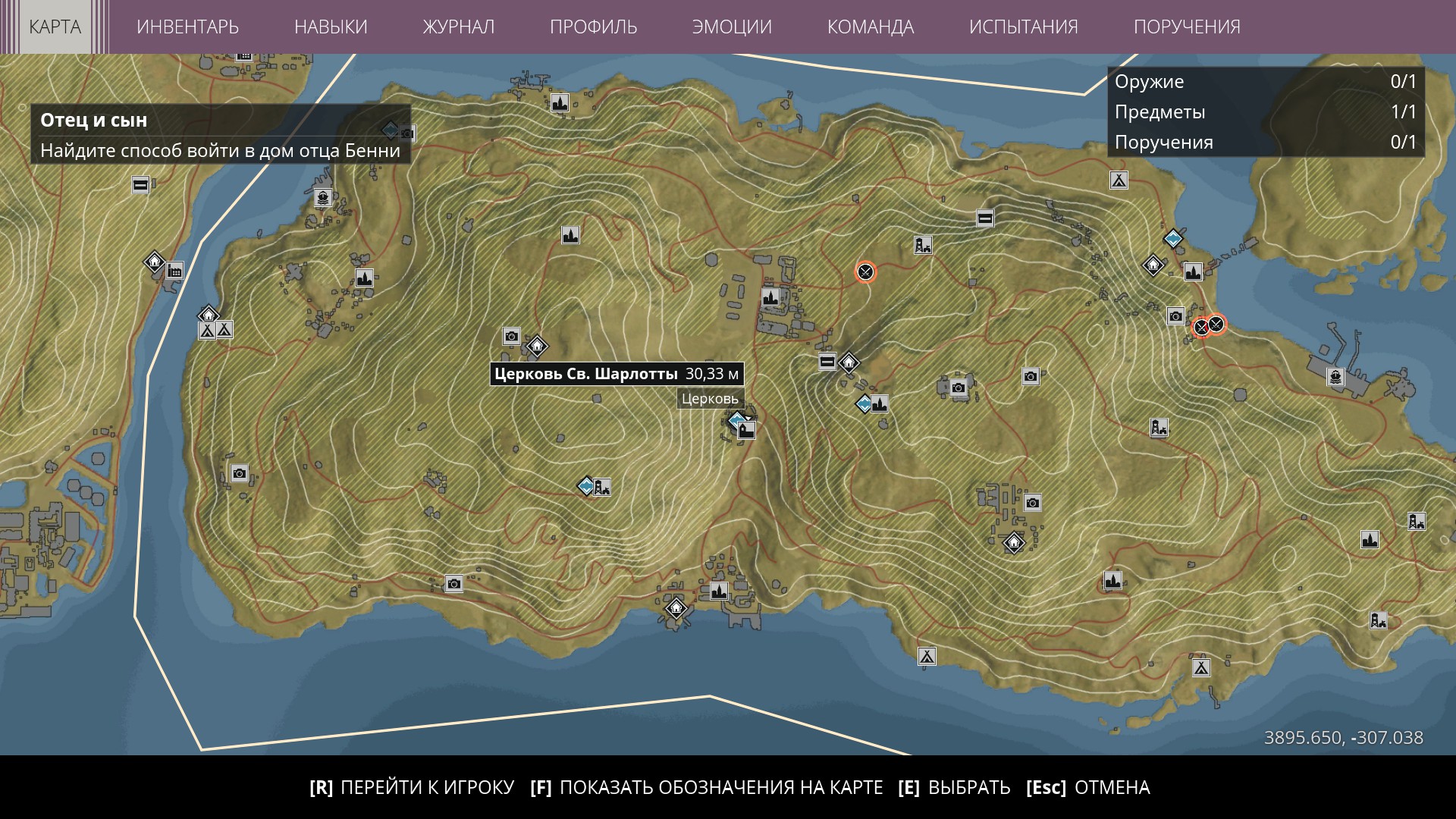1456x819 pixels.
Task: Click the minus icon on the northeast hillside
Action: (x=985, y=219)
